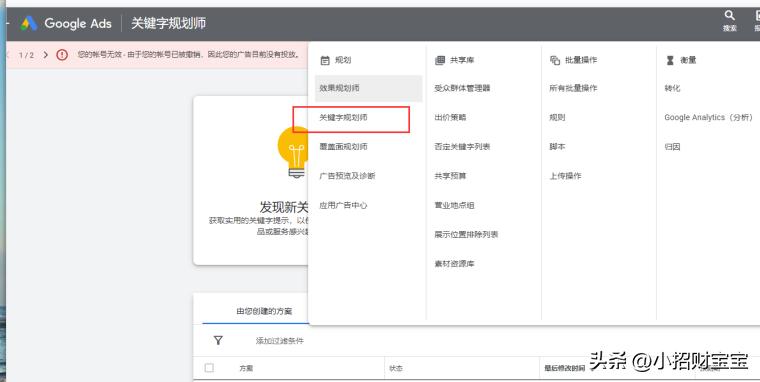Click the lightbulb illustration
760x382 pixels.
[x=293, y=152]
